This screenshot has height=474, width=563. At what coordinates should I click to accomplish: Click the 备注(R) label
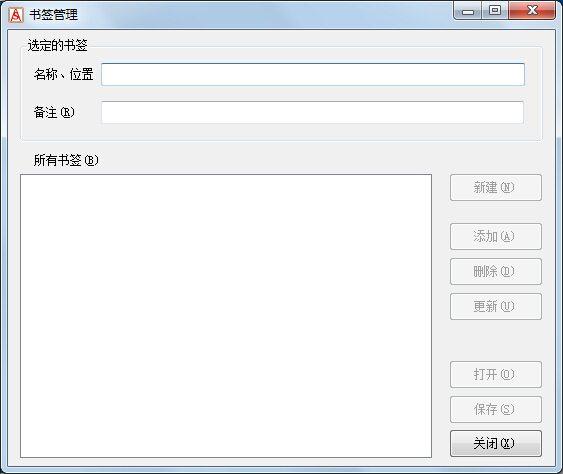coord(54,112)
